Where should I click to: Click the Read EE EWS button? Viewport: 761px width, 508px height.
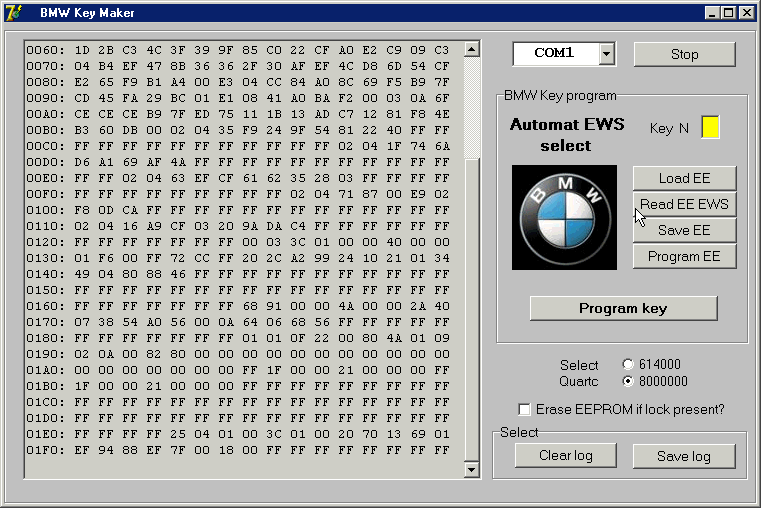[684, 204]
